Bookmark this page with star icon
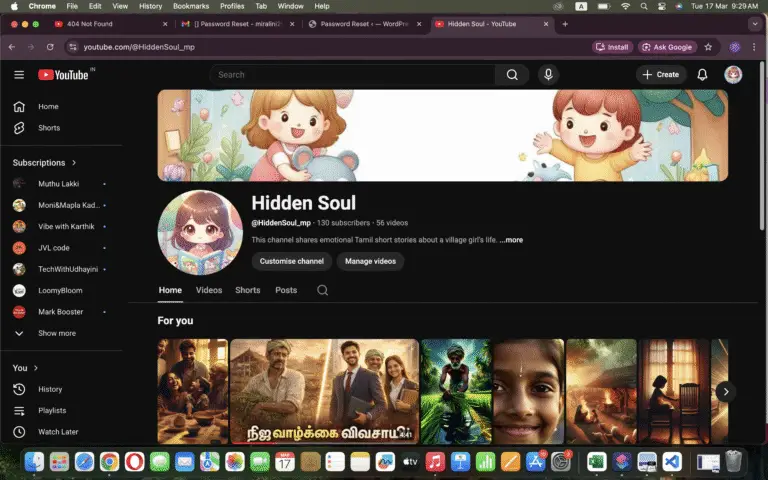 point(708,47)
